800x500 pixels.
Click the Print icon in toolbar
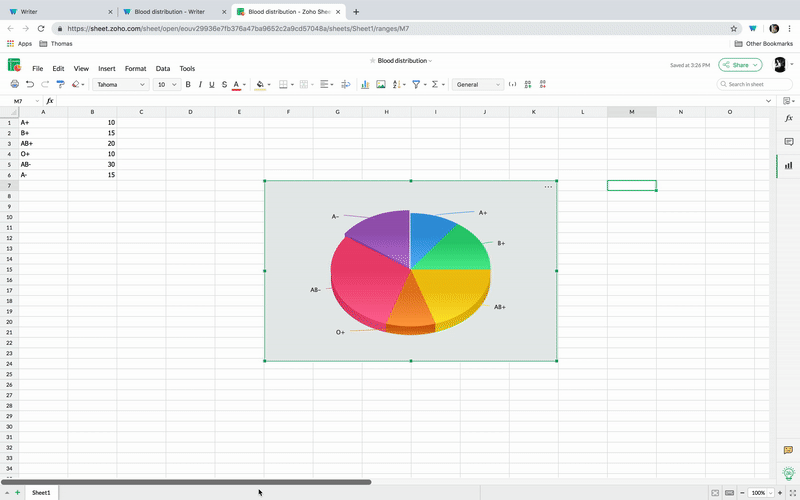(x=14, y=85)
